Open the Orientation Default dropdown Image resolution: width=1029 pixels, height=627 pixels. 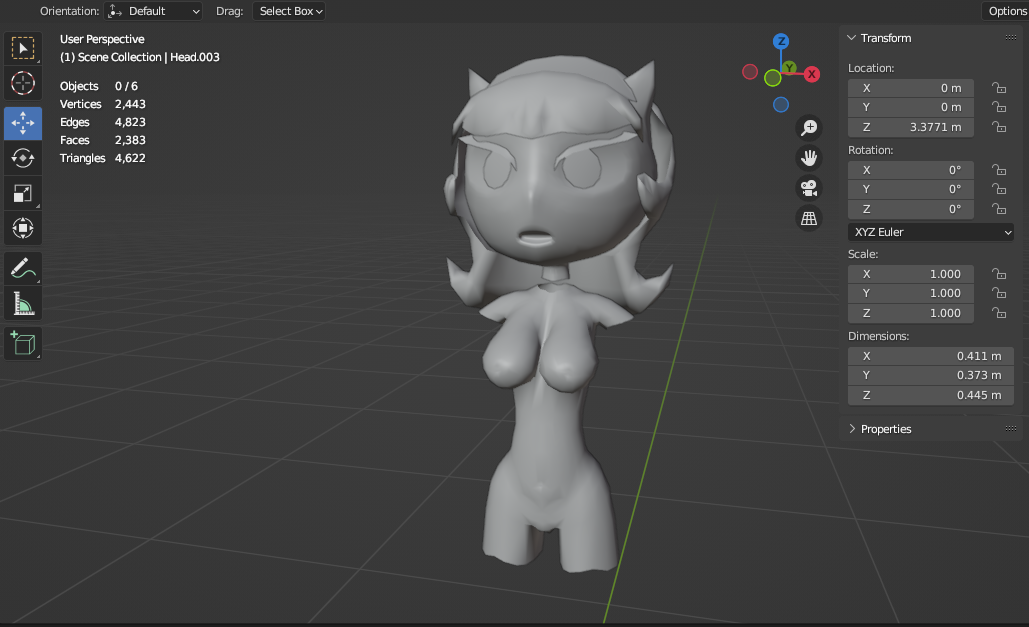(x=153, y=11)
